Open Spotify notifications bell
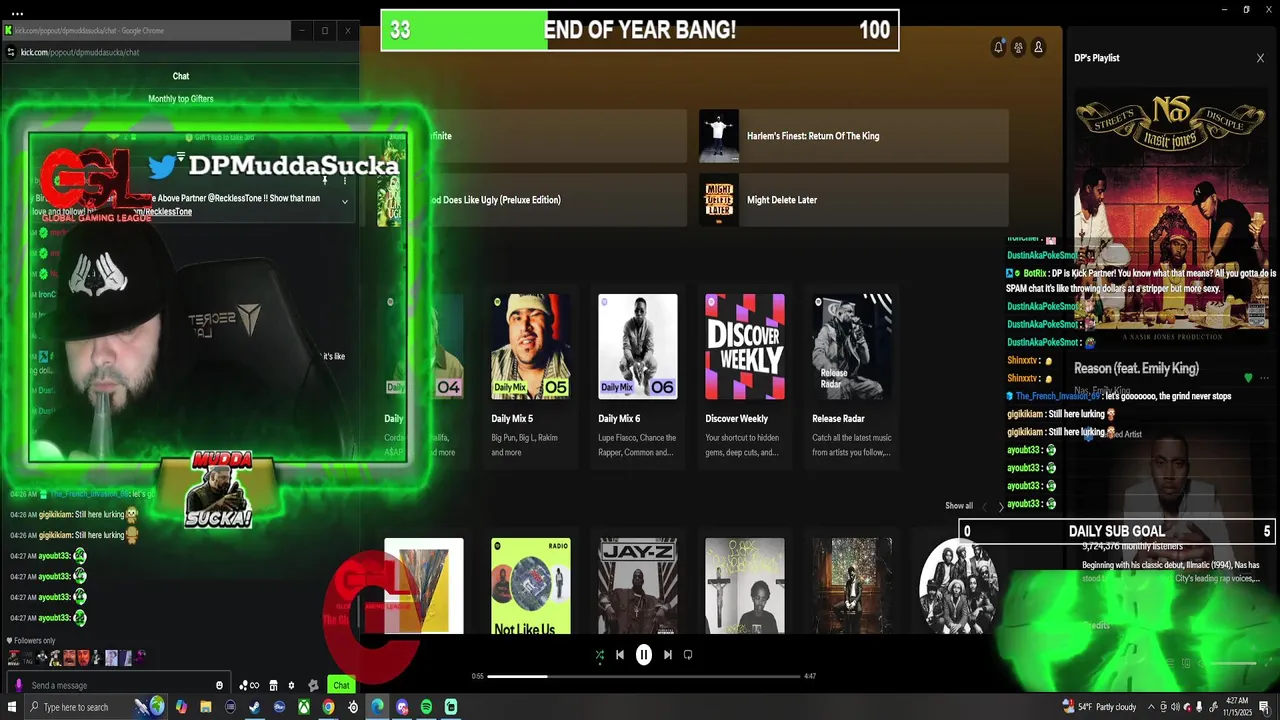Image resolution: width=1280 pixels, height=720 pixels. [998, 47]
